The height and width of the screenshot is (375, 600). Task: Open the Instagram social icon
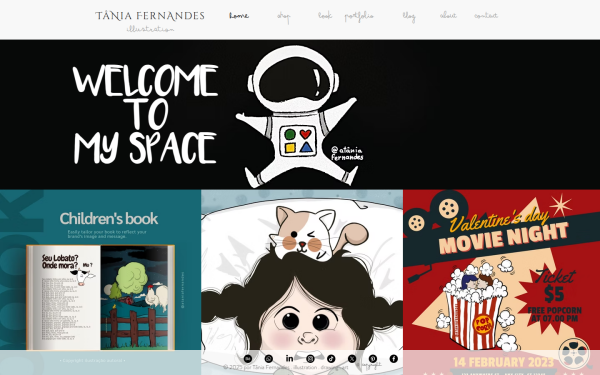click(310, 359)
